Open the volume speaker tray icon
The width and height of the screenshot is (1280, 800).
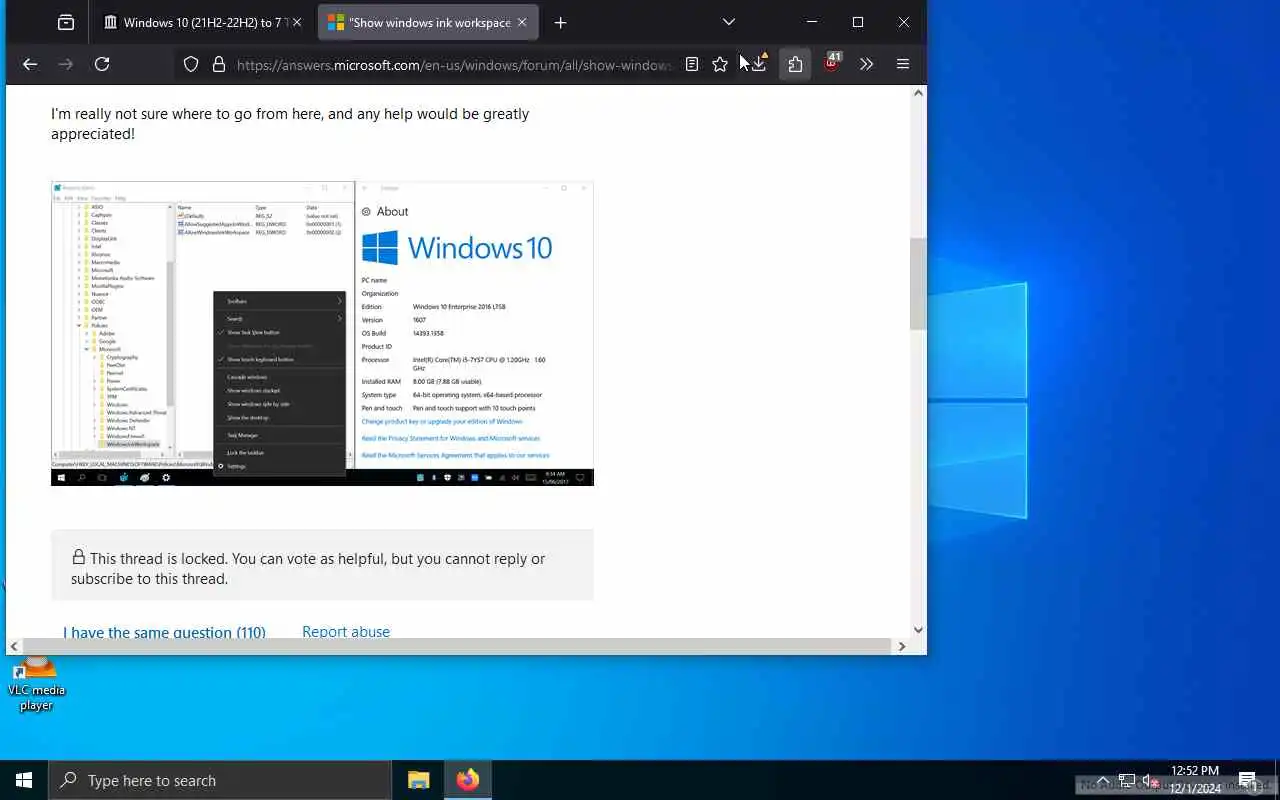point(1150,780)
